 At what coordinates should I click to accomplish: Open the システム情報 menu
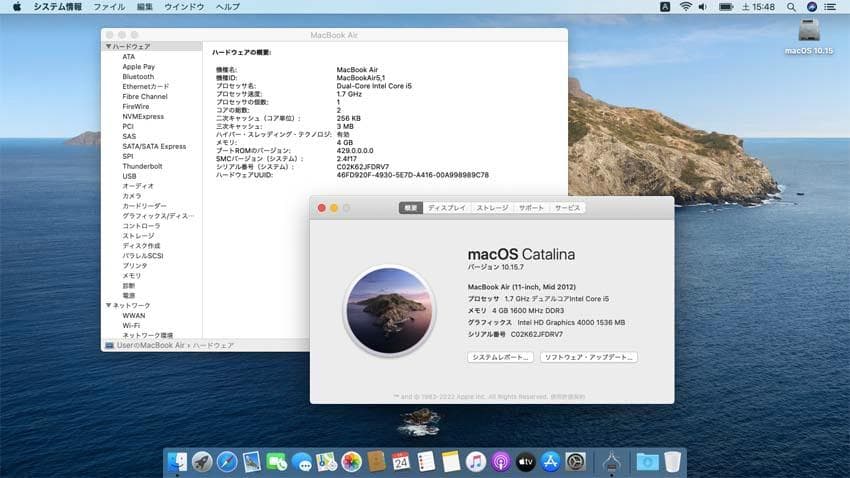pos(57,7)
